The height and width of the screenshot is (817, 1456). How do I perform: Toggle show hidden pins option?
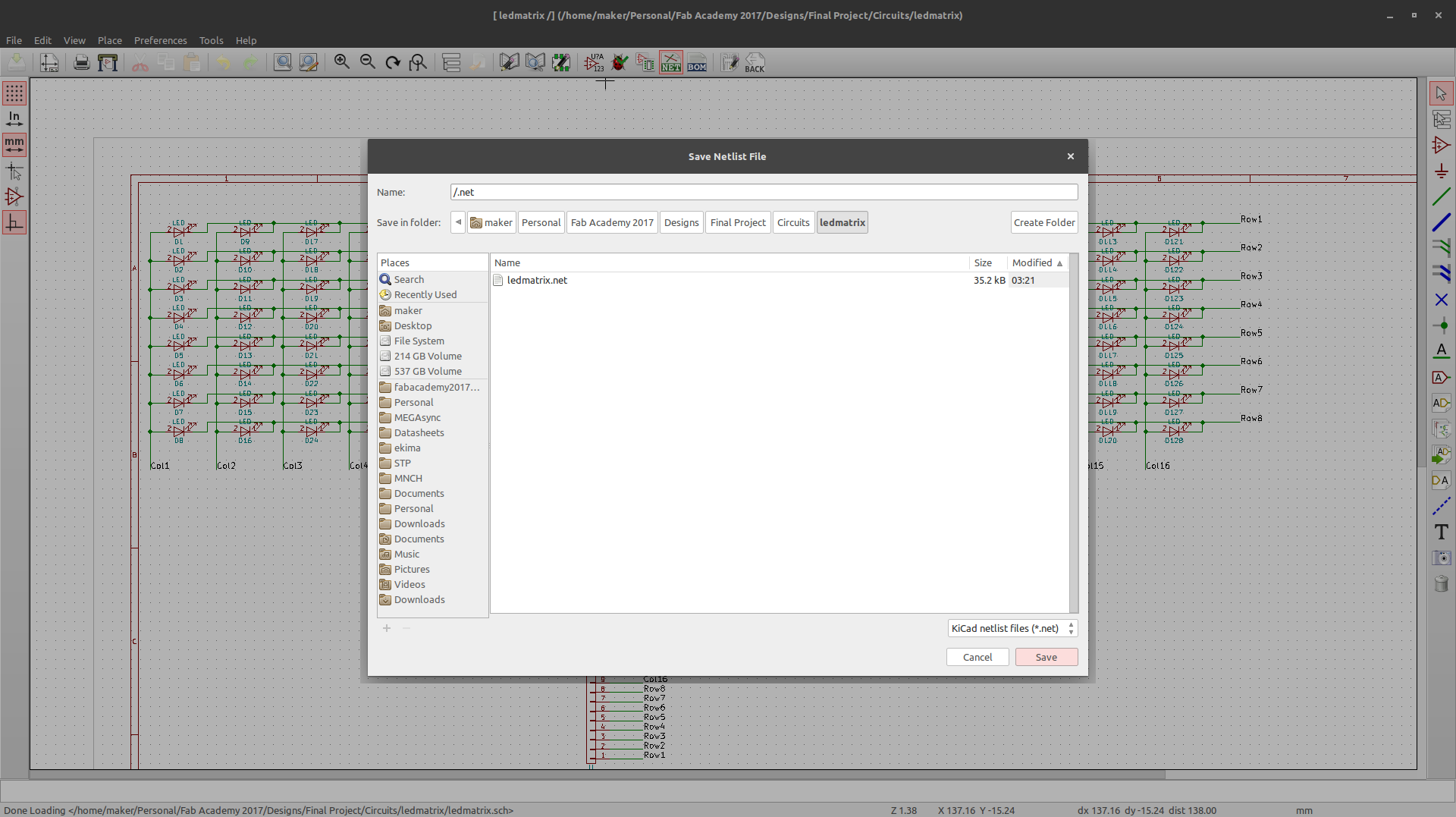tap(14, 197)
